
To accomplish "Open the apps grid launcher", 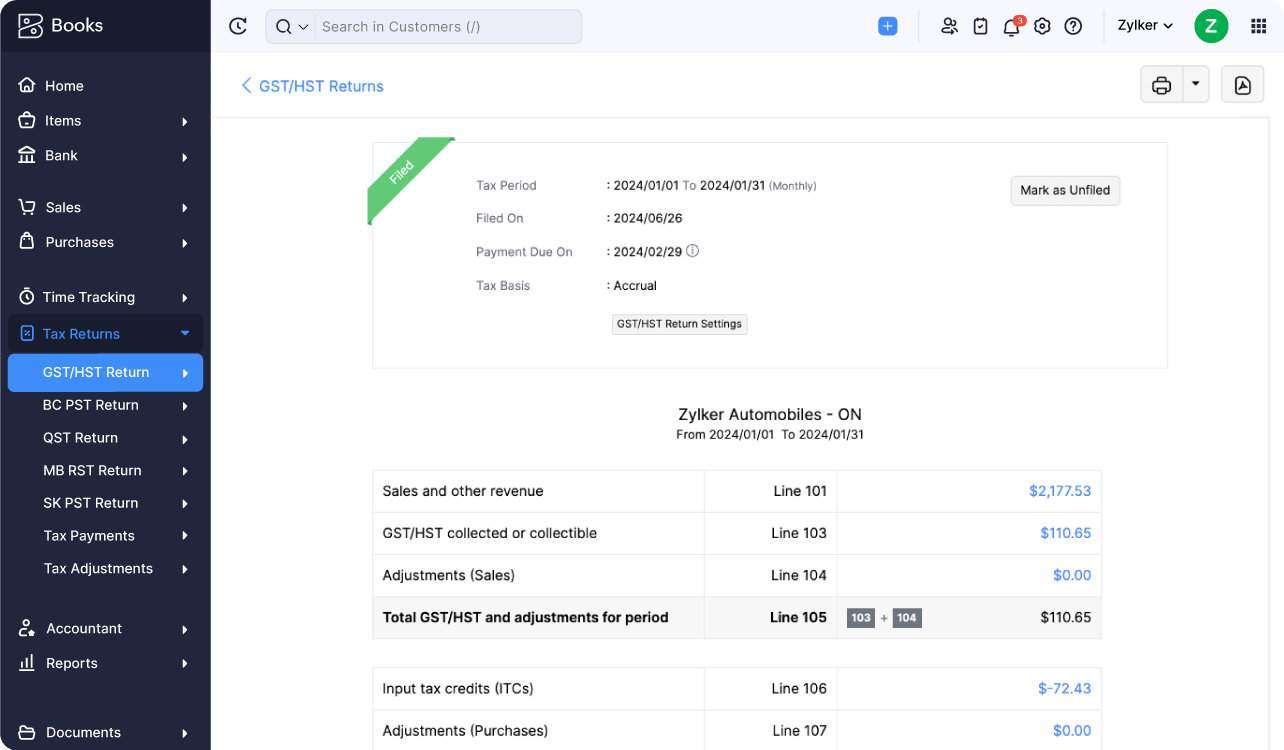I will pos(1257,27).
